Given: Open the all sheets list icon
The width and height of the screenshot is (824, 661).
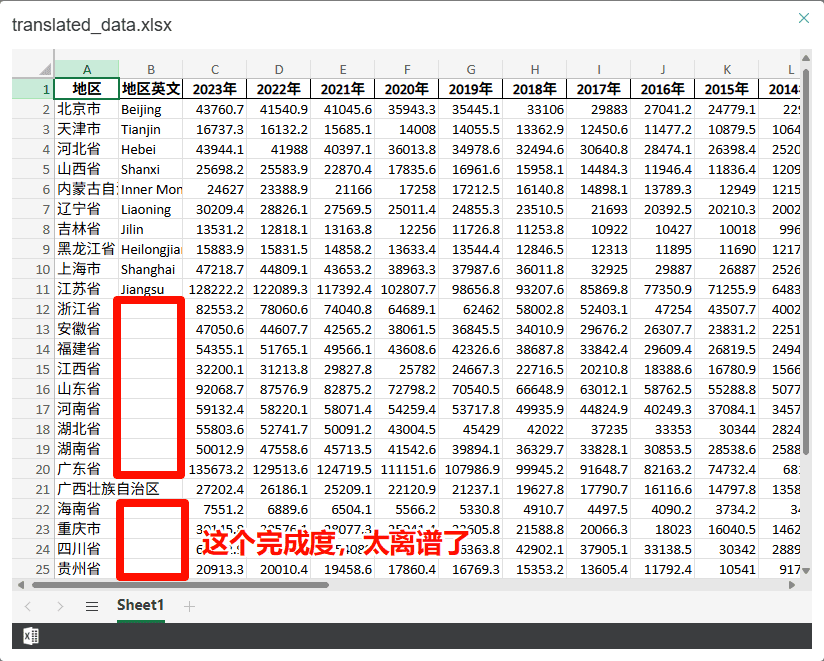Looking at the screenshot, I should point(92,607).
